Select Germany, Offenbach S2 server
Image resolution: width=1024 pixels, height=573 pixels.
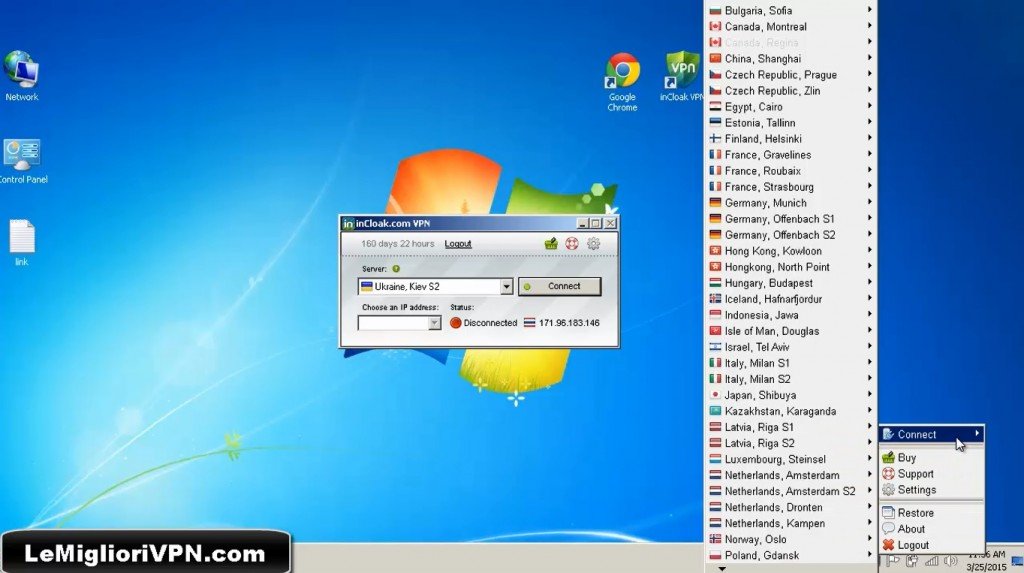pos(791,235)
